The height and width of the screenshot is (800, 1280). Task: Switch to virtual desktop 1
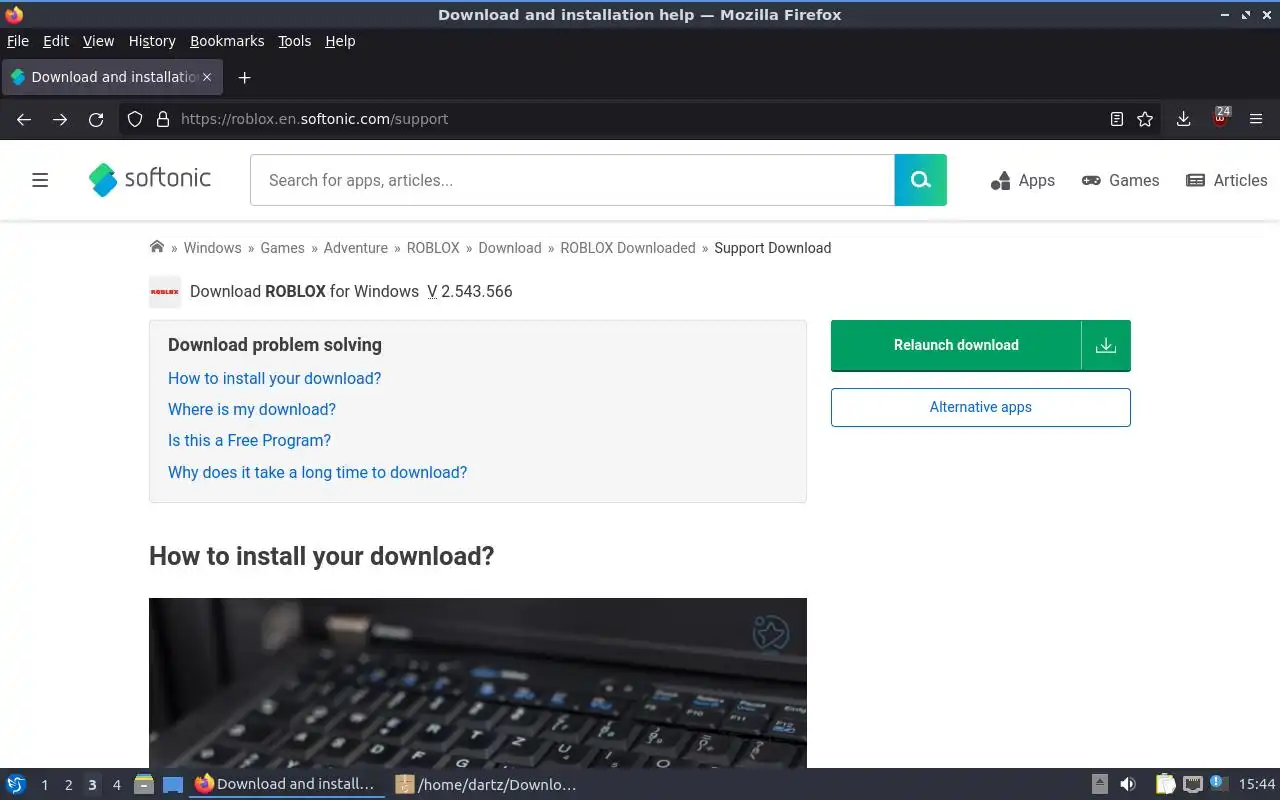pyautogui.click(x=44, y=785)
